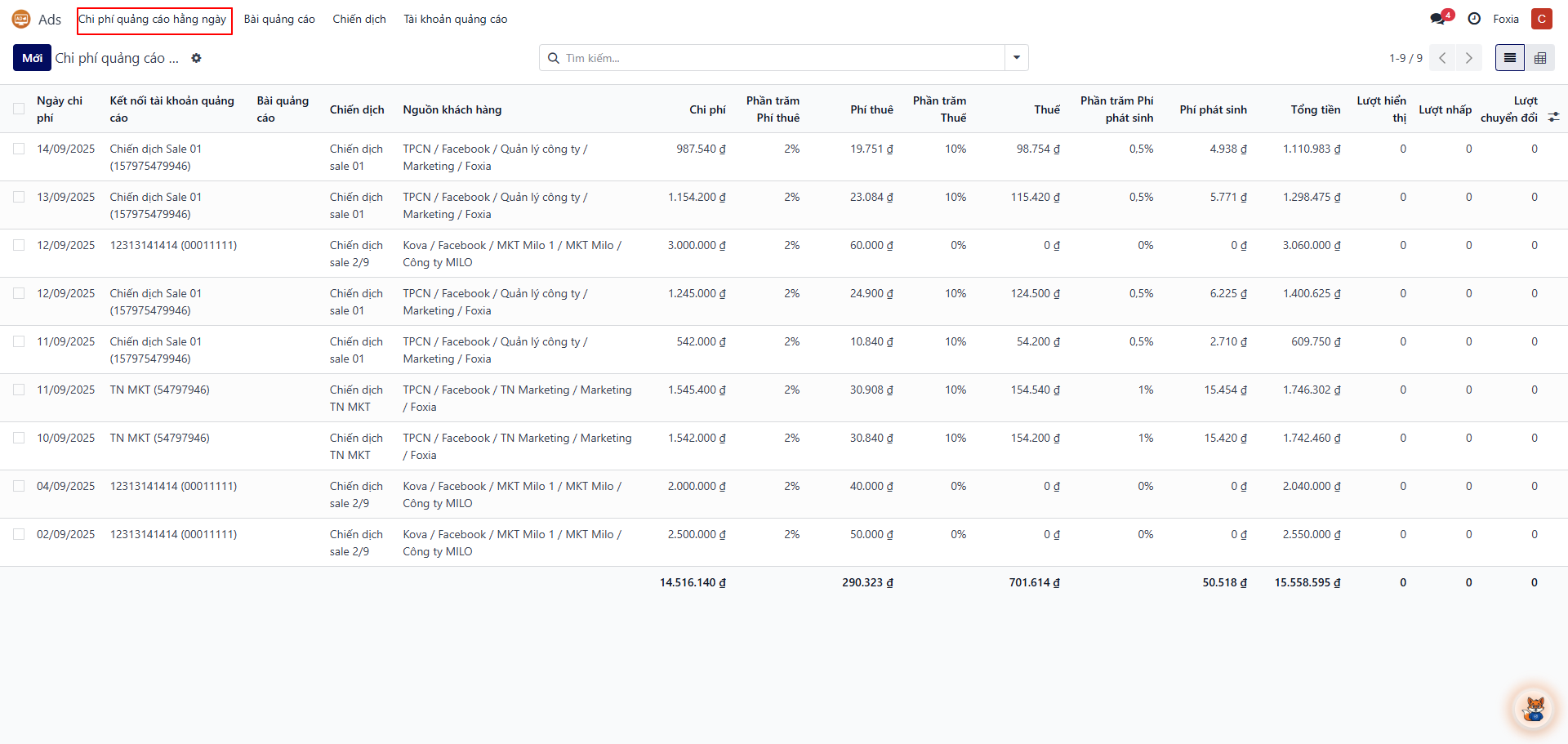The height and width of the screenshot is (744, 1568).
Task: Expand the search filter options dropdown
Action: point(1016,58)
